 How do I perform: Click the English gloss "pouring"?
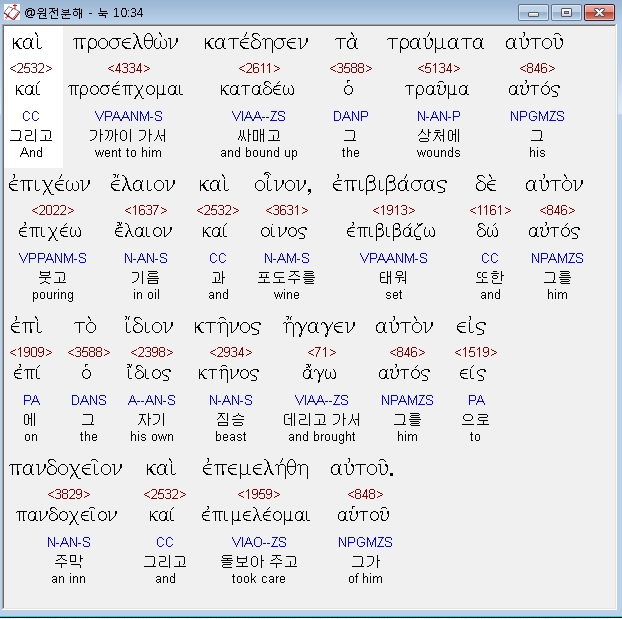click(53, 295)
